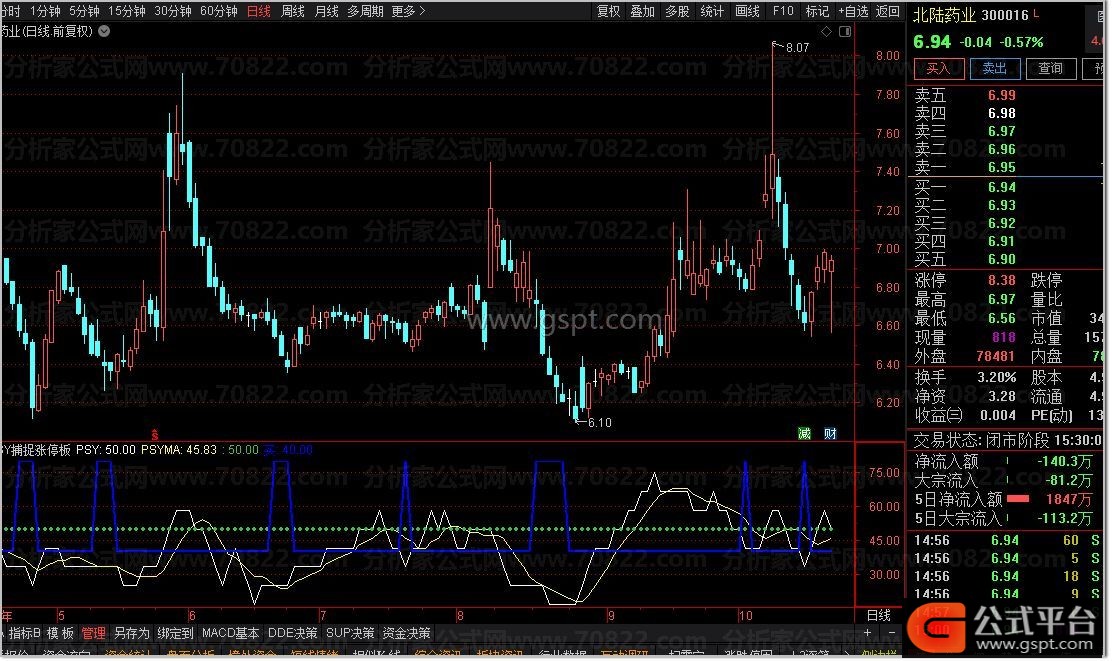Click the 另存为 save-as button
Image resolution: width=1112 pixels, height=661 pixels.
click(132, 633)
